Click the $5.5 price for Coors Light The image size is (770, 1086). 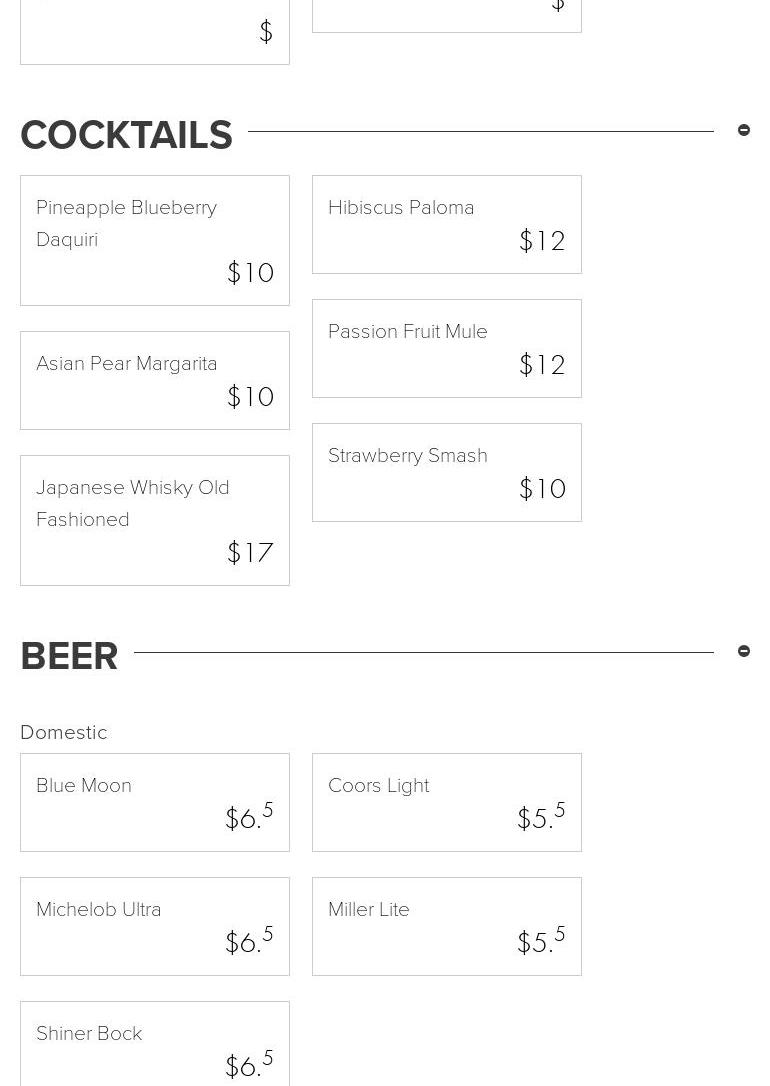click(x=541, y=817)
